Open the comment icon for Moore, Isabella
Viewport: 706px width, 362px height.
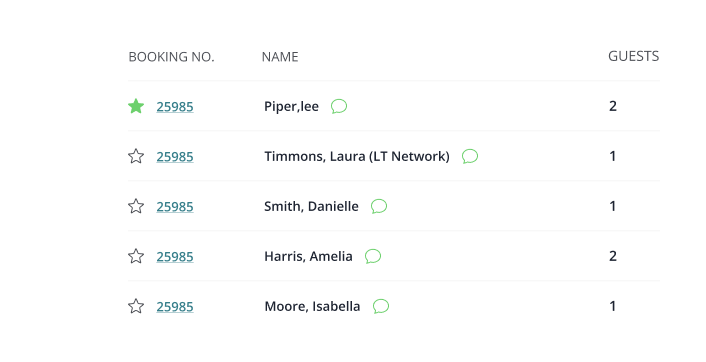click(381, 306)
